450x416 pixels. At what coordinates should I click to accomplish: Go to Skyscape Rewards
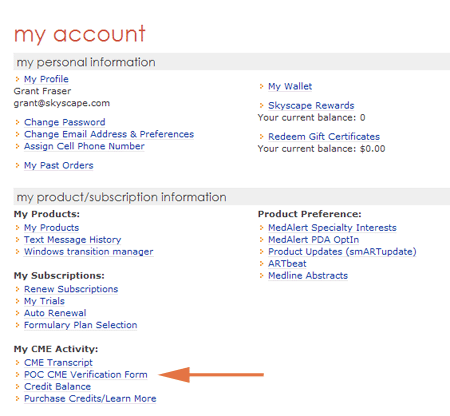click(x=311, y=106)
